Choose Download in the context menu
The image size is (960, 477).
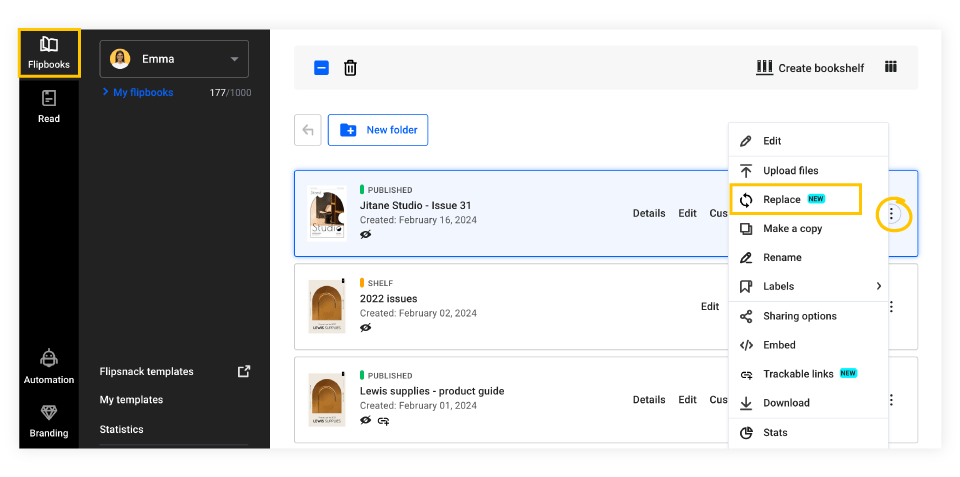tap(808, 402)
